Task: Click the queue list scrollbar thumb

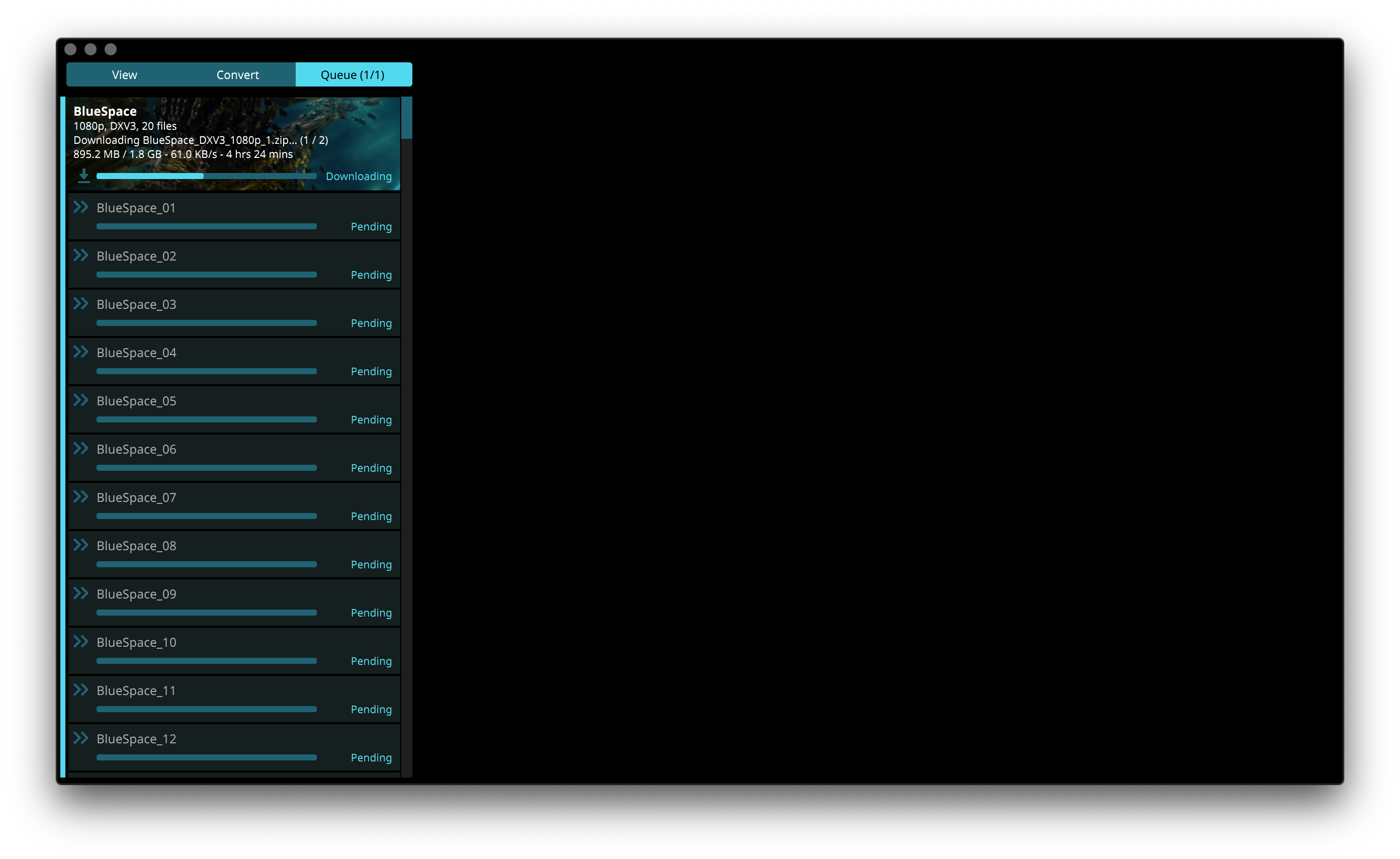Action: 406,118
